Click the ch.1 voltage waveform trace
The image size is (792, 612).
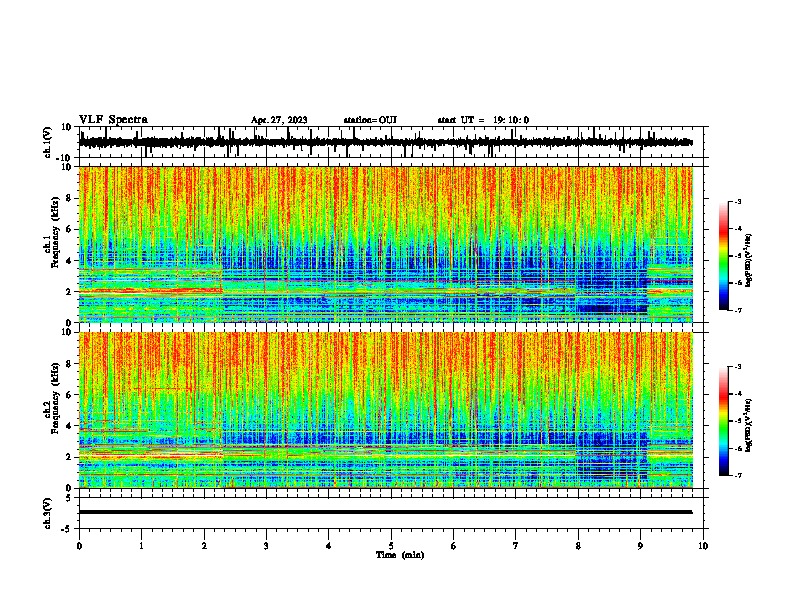[385, 142]
